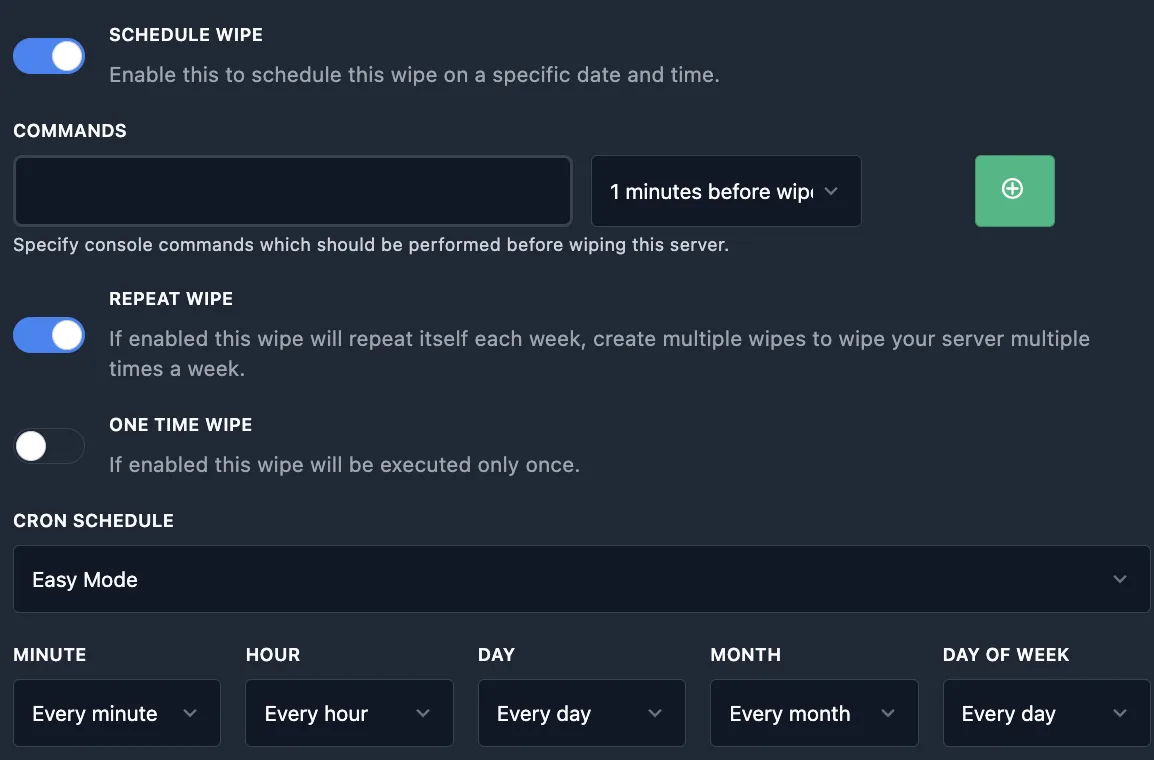
Task: Click the REPEAT WIPE heading label
Action: 171,299
